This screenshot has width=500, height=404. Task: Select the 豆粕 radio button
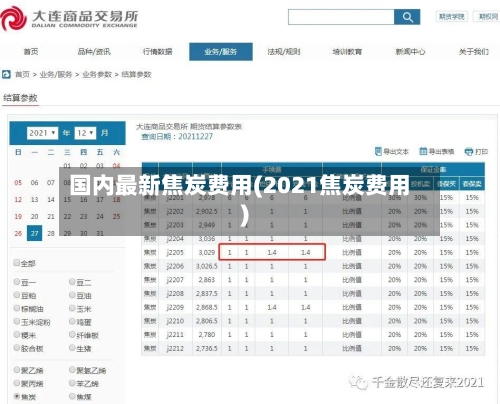(17, 295)
